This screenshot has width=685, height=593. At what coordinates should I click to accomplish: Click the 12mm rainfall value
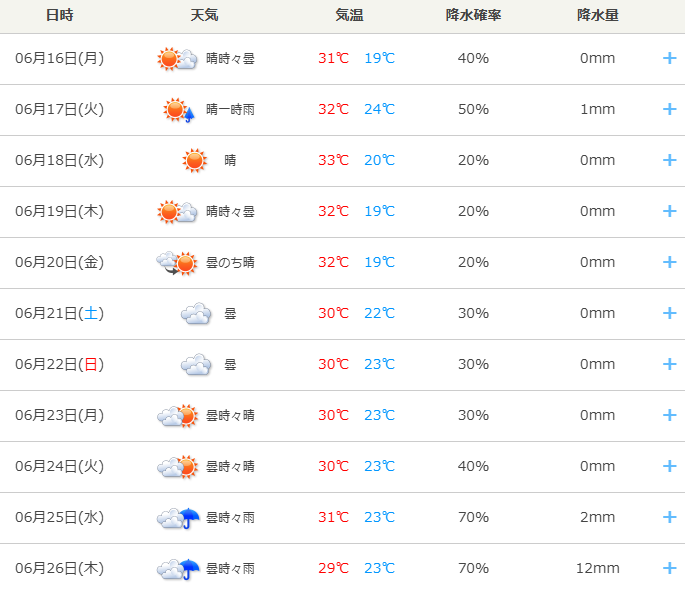[x=598, y=568]
